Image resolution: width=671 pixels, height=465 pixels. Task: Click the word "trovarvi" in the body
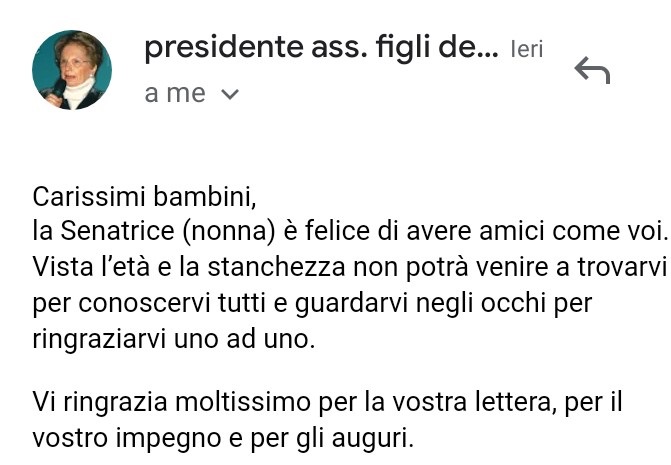[623, 267]
